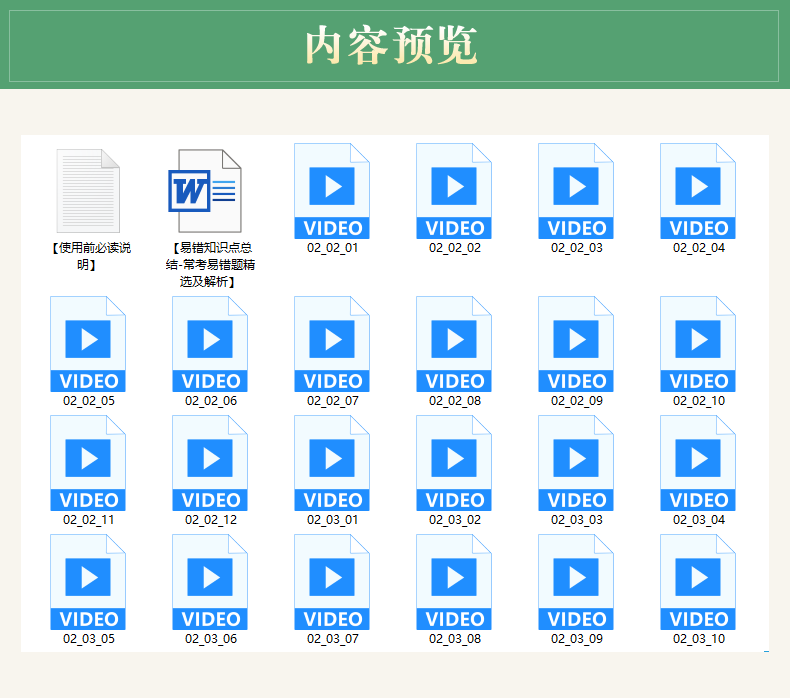Click the file name label 02_02_07
Viewport: 790px width, 698px height.
pyautogui.click(x=333, y=401)
